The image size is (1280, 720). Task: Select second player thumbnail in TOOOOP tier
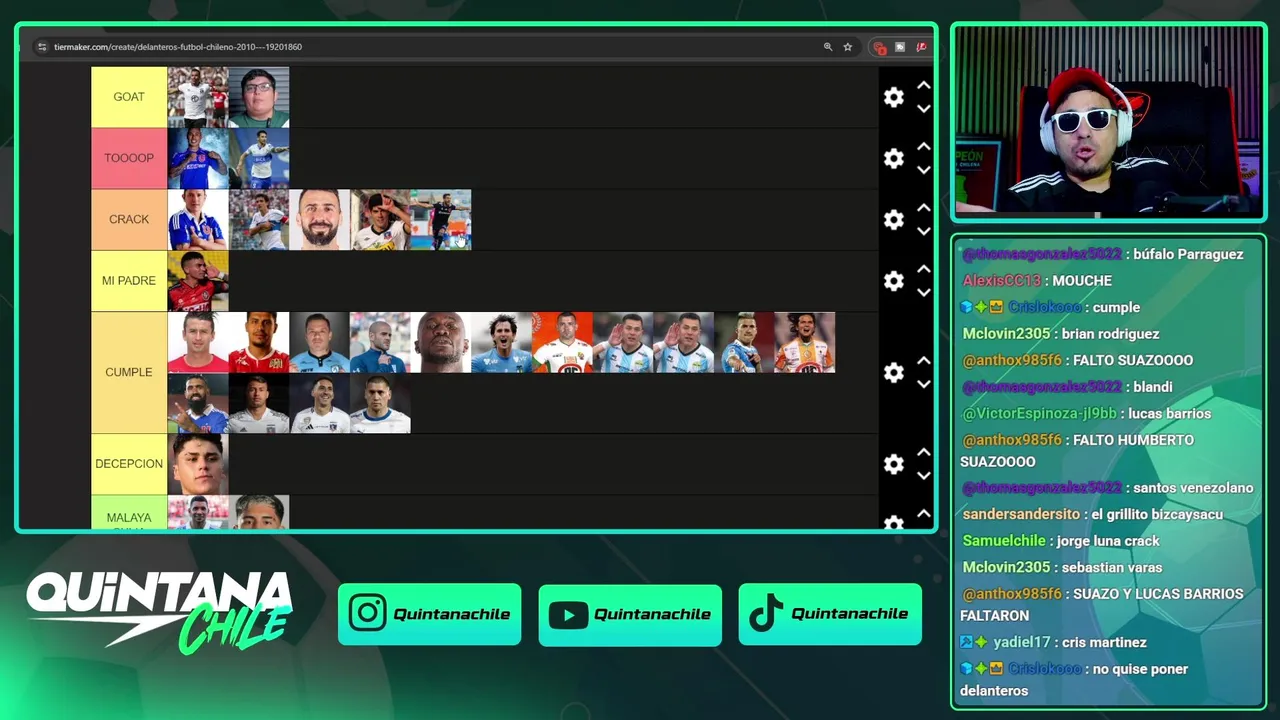[259, 158]
